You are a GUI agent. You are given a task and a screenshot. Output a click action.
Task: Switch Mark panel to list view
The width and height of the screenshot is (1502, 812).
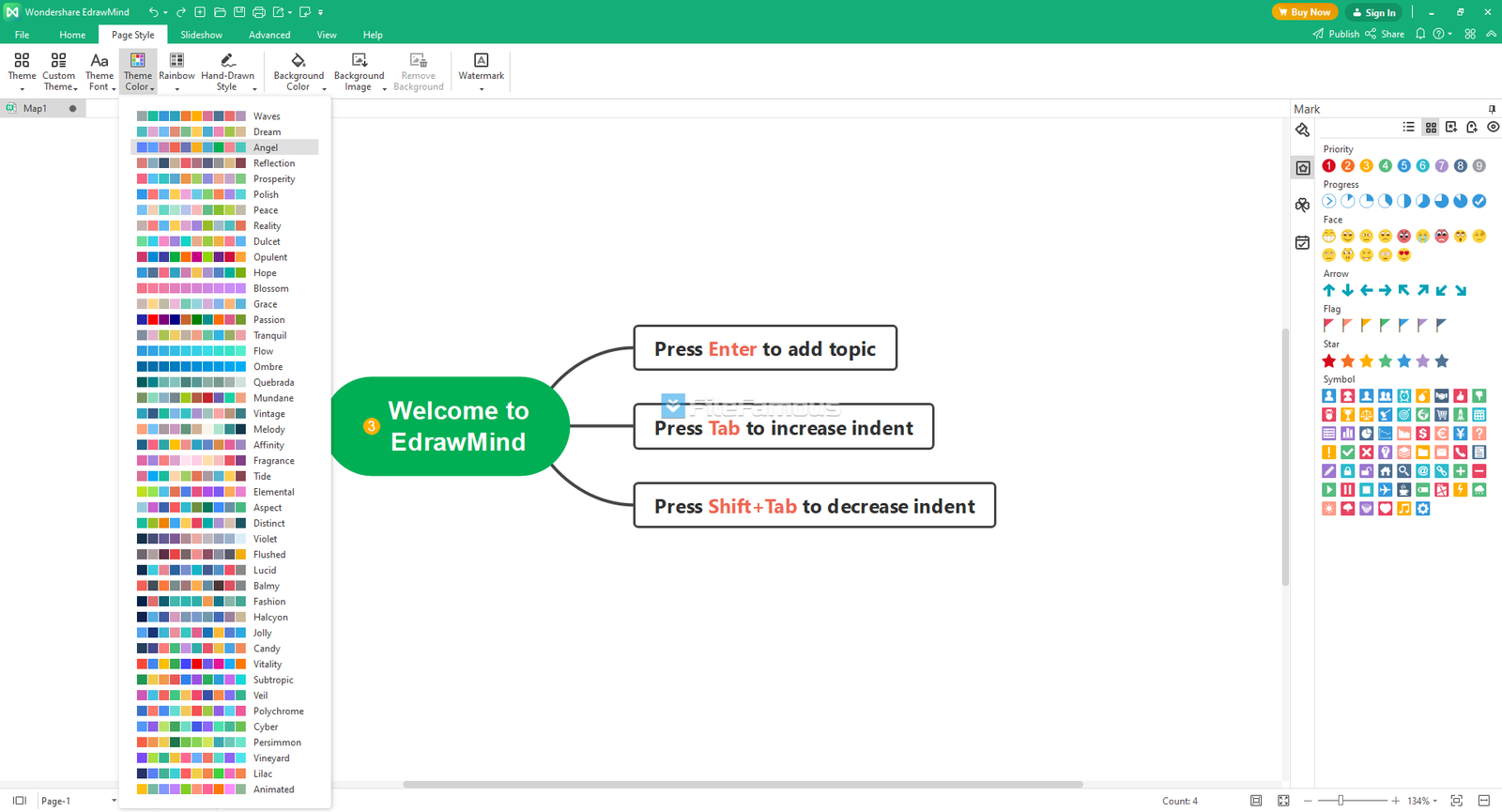(x=1409, y=127)
